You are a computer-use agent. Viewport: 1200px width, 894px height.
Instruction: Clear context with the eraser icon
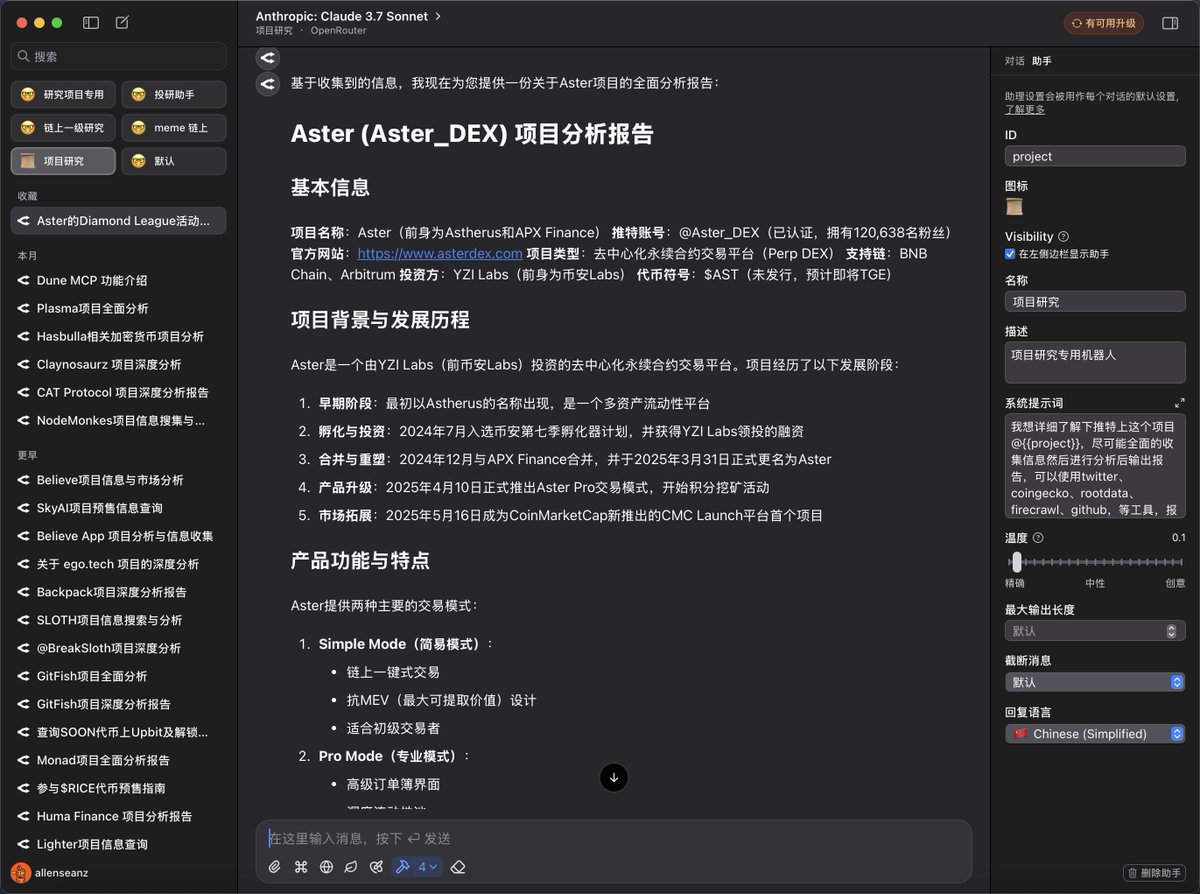coord(459,867)
